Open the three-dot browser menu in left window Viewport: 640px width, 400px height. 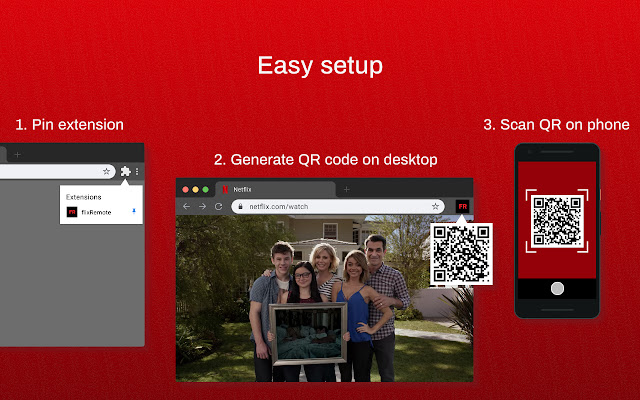coord(137,171)
